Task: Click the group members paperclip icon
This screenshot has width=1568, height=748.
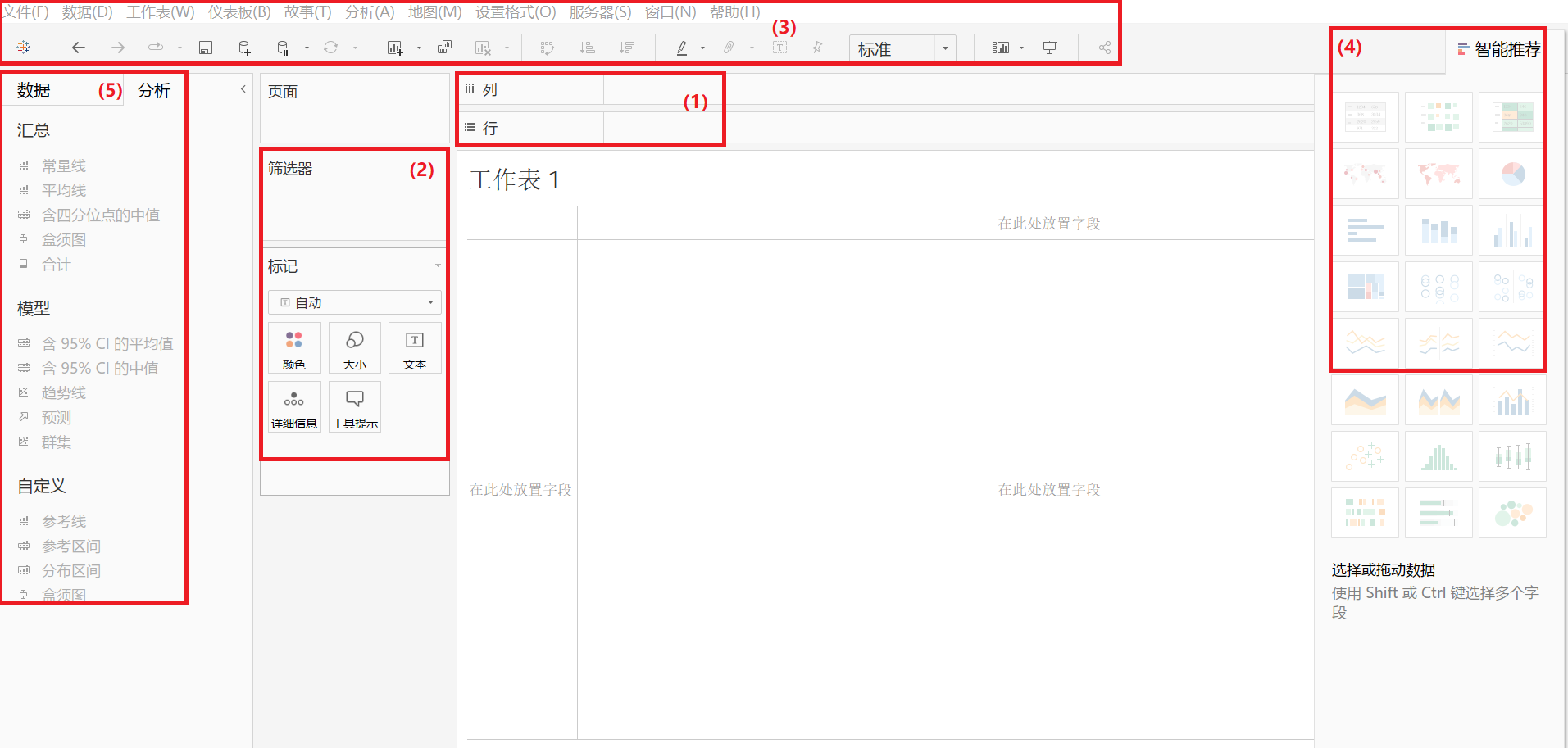Action: click(729, 48)
